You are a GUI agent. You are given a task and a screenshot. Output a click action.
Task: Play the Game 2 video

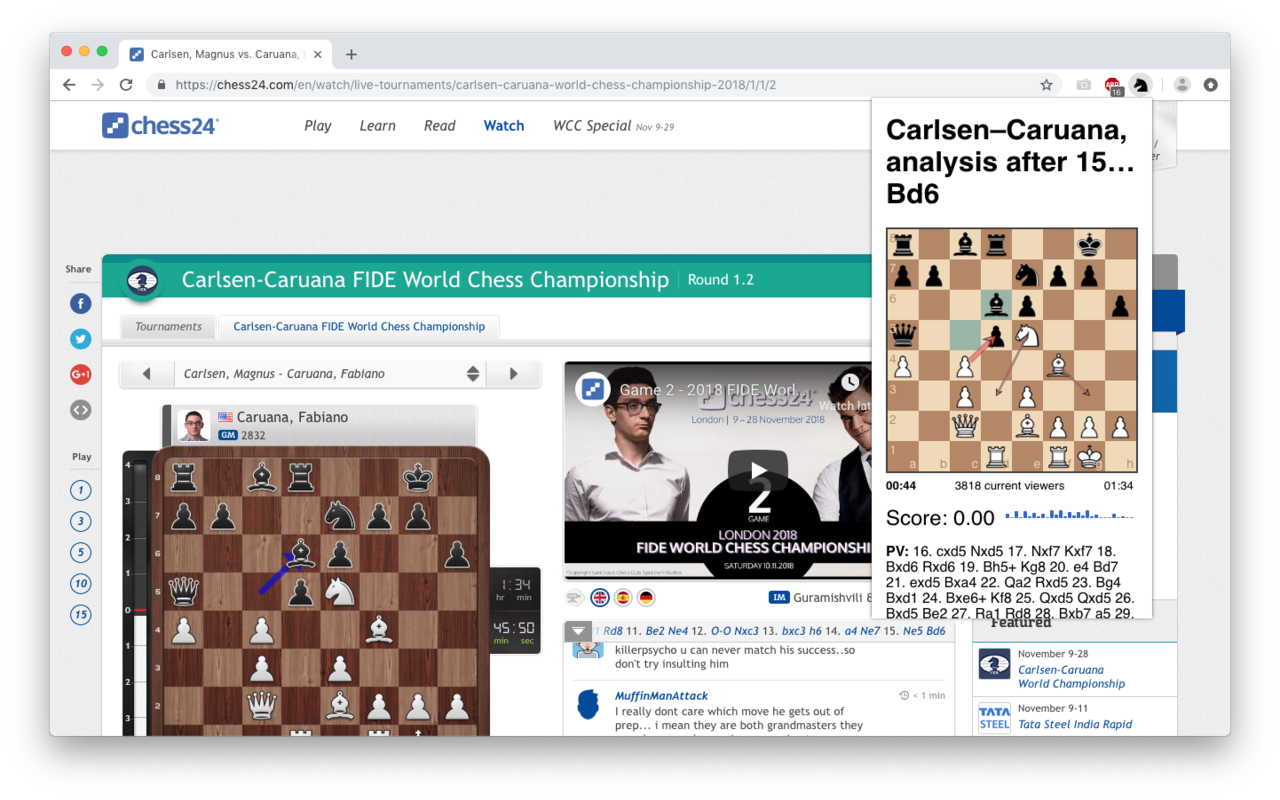click(x=759, y=471)
